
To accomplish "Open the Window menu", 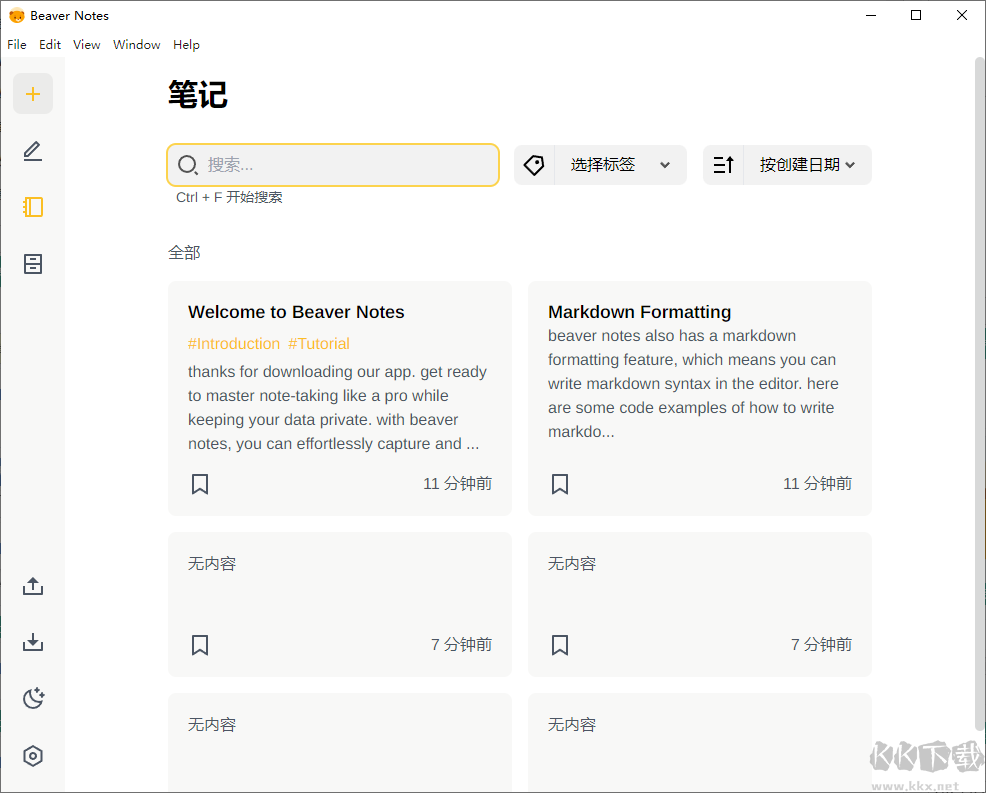I will point(136,45).
